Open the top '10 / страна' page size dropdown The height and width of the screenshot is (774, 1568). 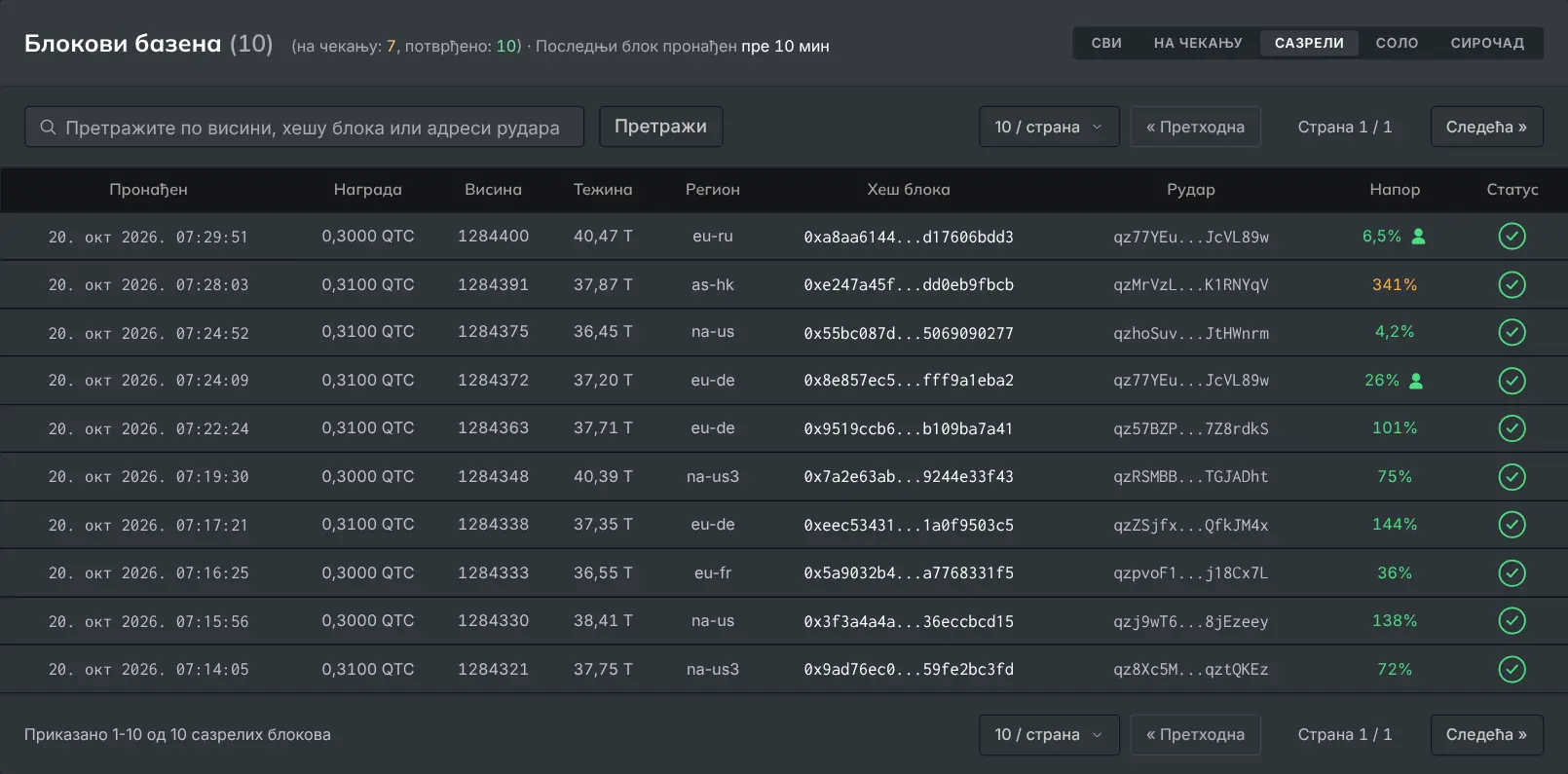point(1049,127)
